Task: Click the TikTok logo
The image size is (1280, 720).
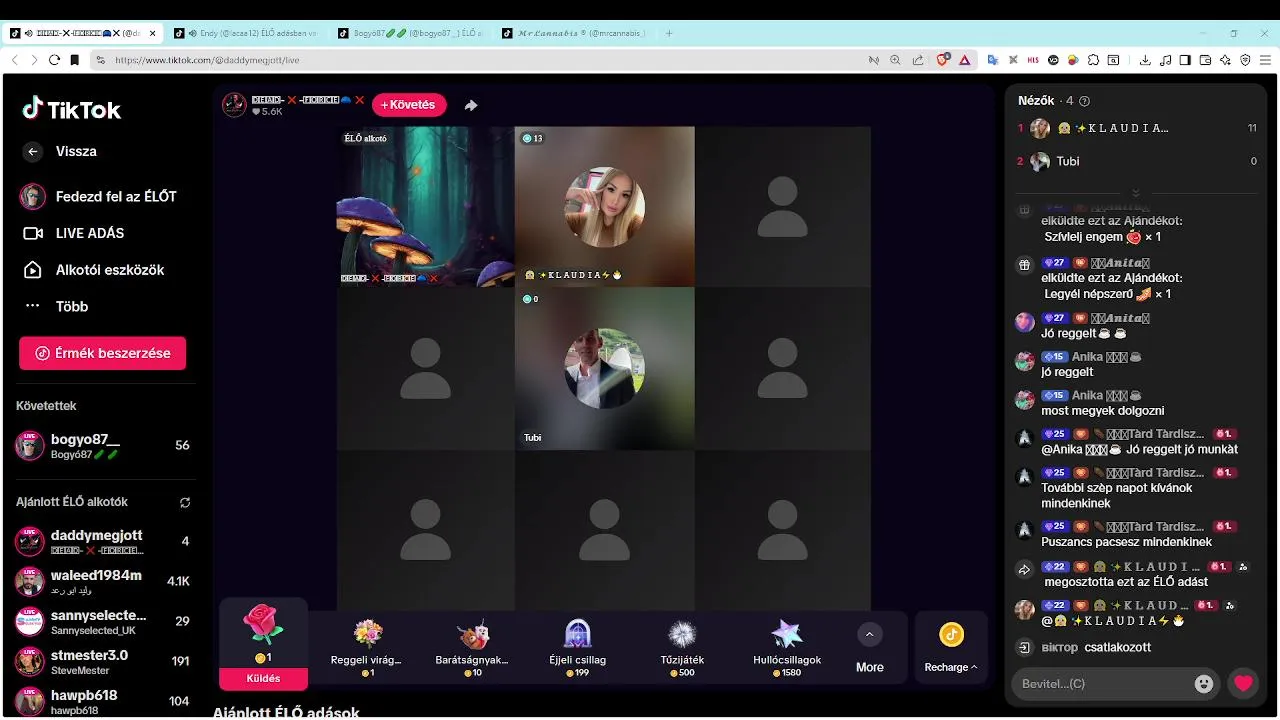Action: click(72, 109)
